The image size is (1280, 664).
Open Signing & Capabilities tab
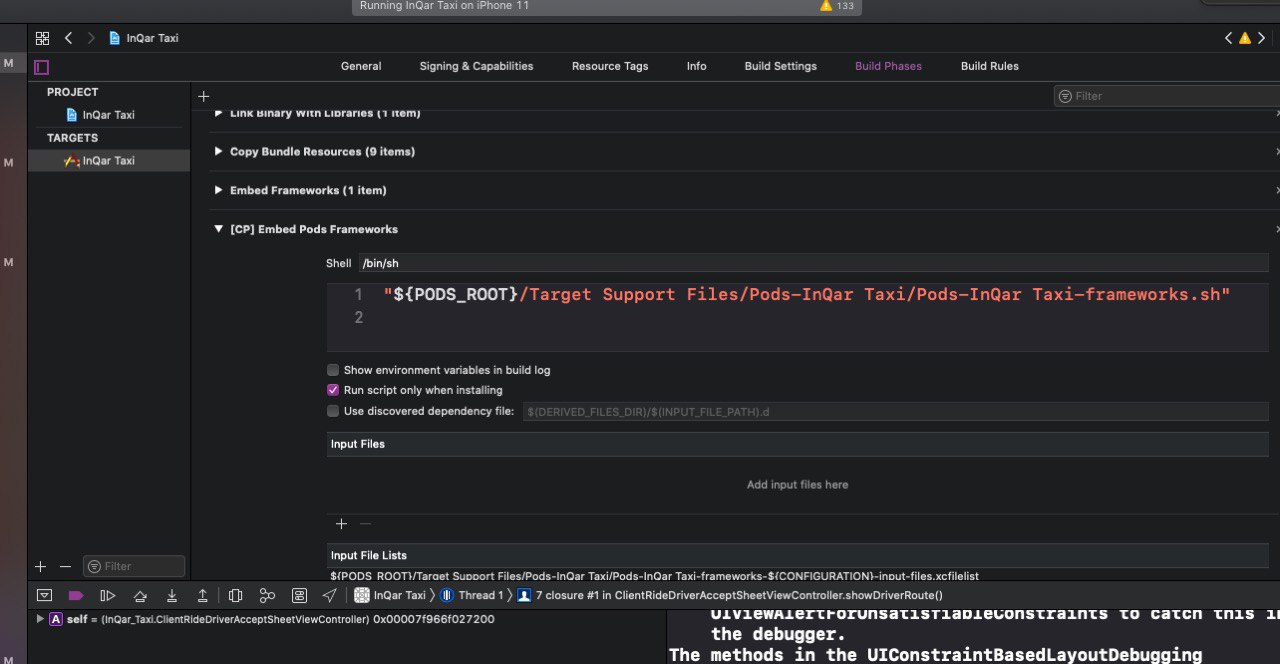[476, 66]
